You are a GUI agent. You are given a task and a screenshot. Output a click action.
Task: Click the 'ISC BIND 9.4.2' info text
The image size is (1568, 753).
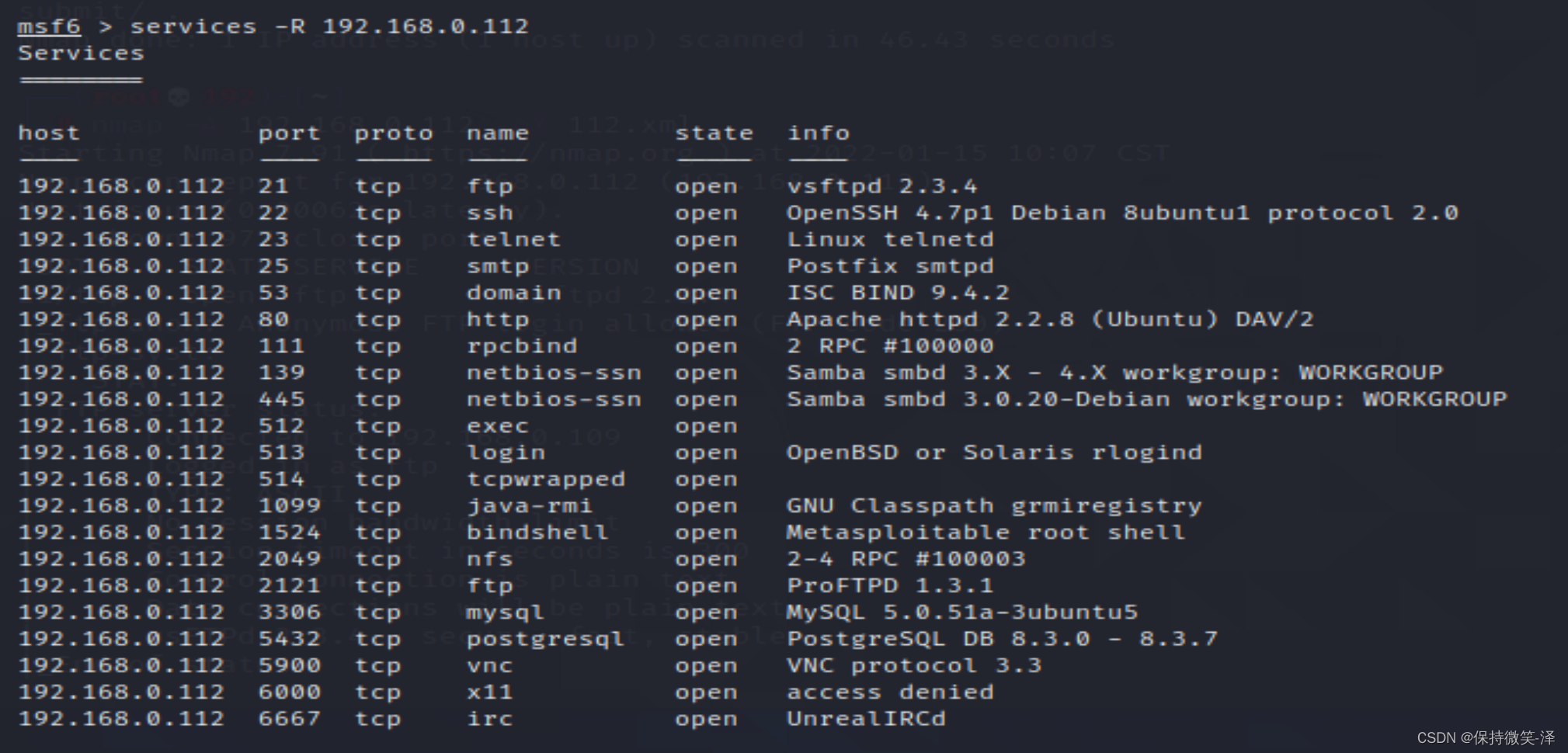coord(897,293)
